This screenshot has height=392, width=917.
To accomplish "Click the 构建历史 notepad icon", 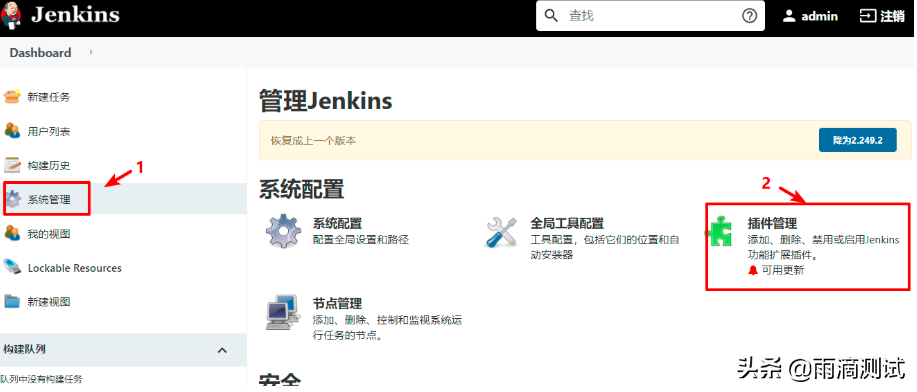I will click(12, 165).
